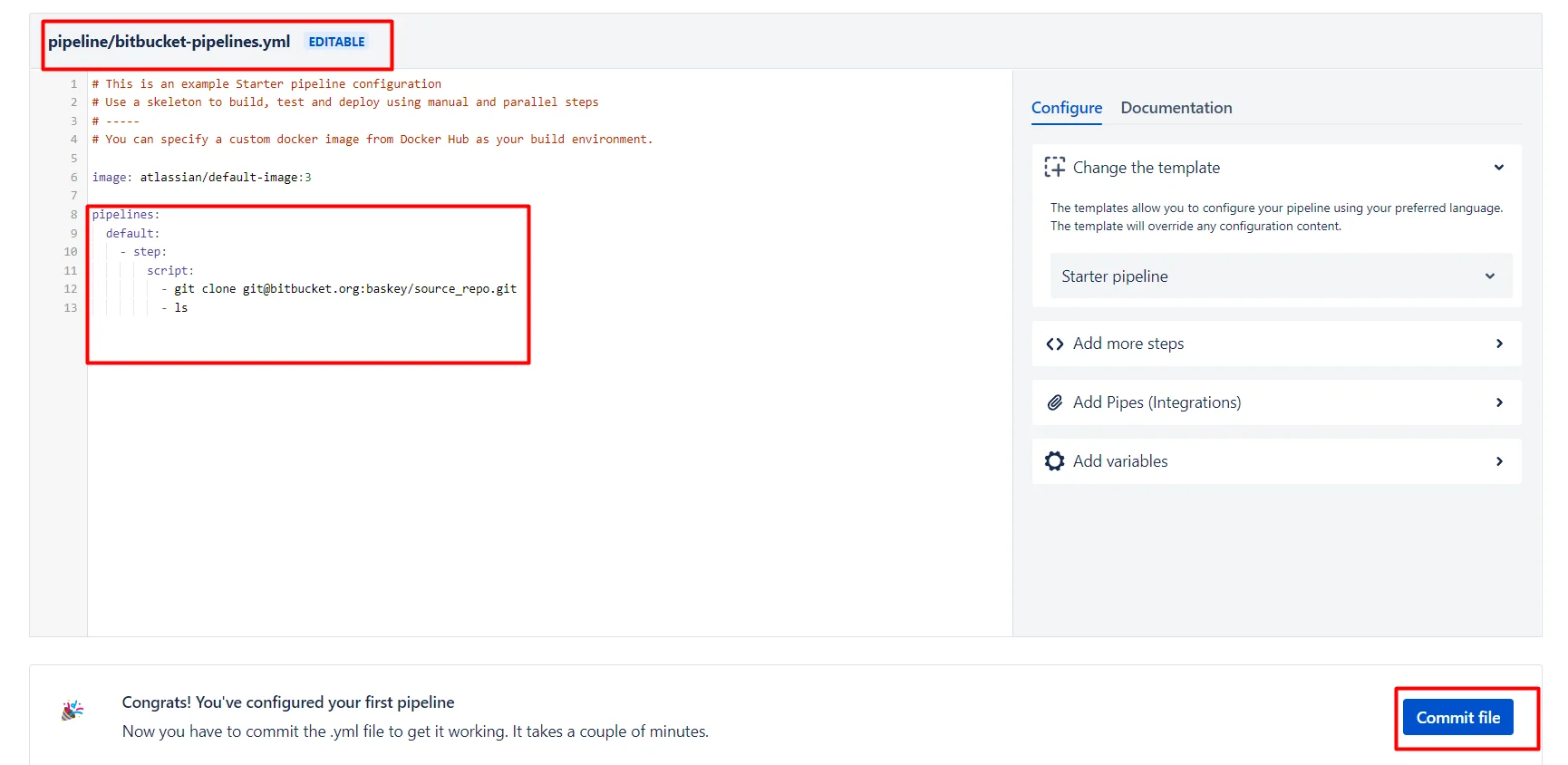This screenshot has height=765, width=1568.
Task: Click line number 13 in the gutter
Action: pos(71,308)
